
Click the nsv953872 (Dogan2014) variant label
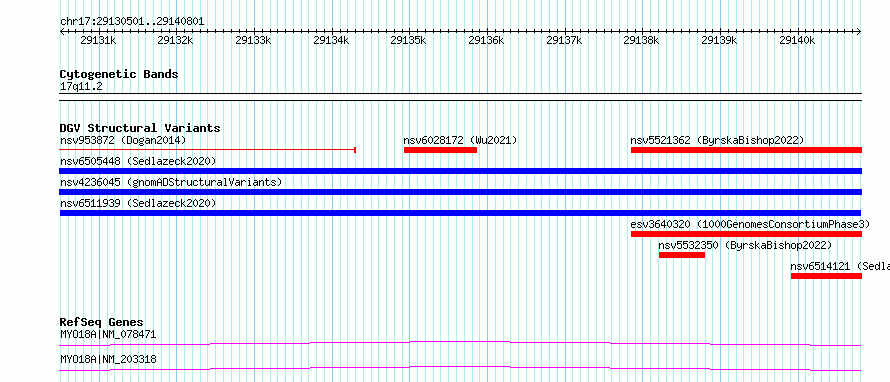point(123,140)
